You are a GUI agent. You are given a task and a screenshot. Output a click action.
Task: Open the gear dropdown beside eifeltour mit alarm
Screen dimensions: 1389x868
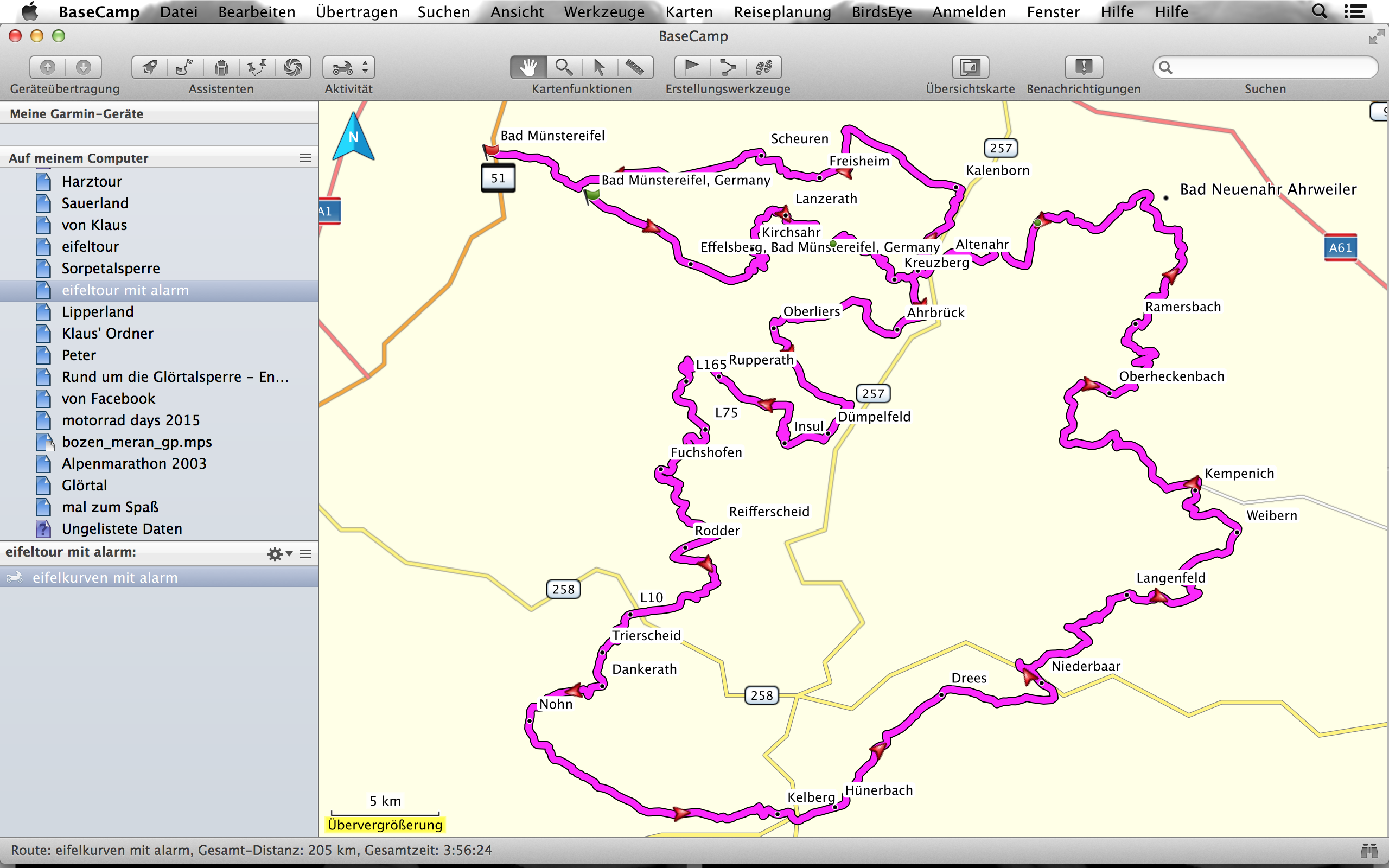279,554
